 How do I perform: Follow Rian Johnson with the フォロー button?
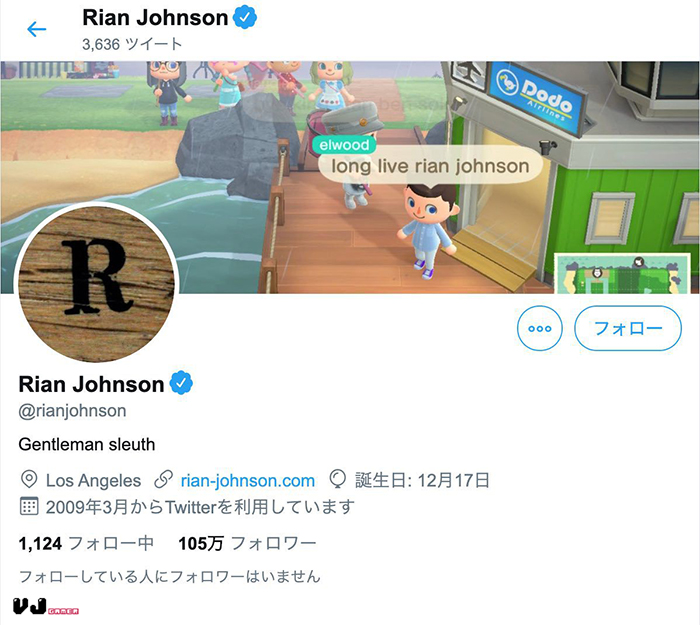(x=628, y=328)
